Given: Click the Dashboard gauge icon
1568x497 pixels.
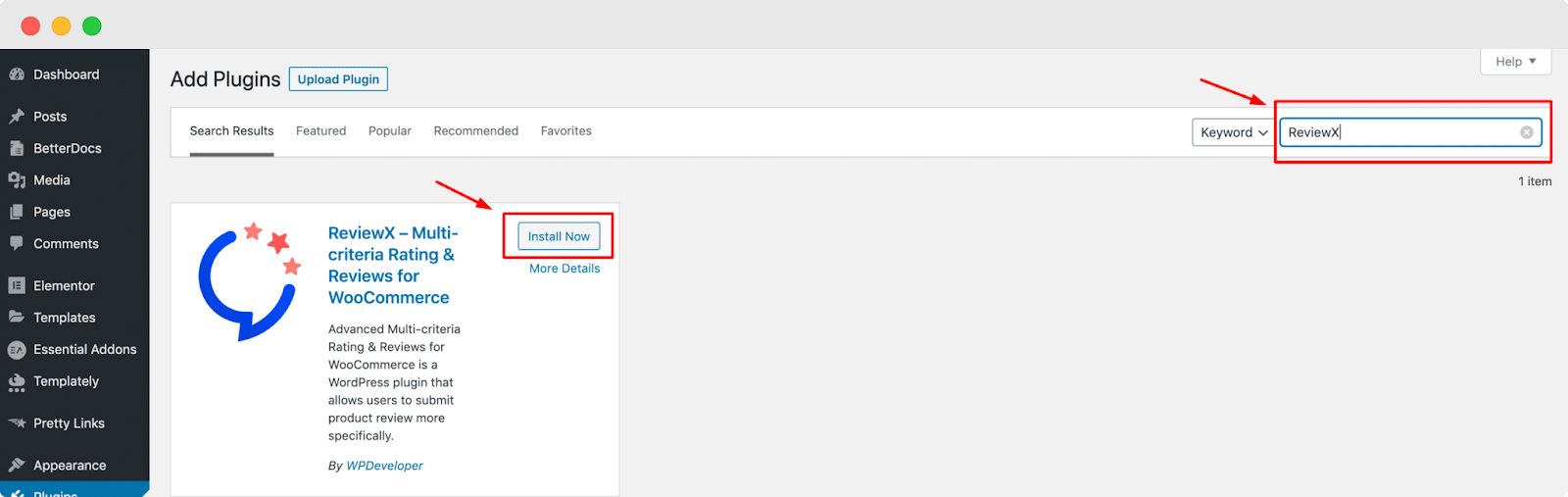Looking at the screenshot, I should pyautogui.click(x=17, y=75).
